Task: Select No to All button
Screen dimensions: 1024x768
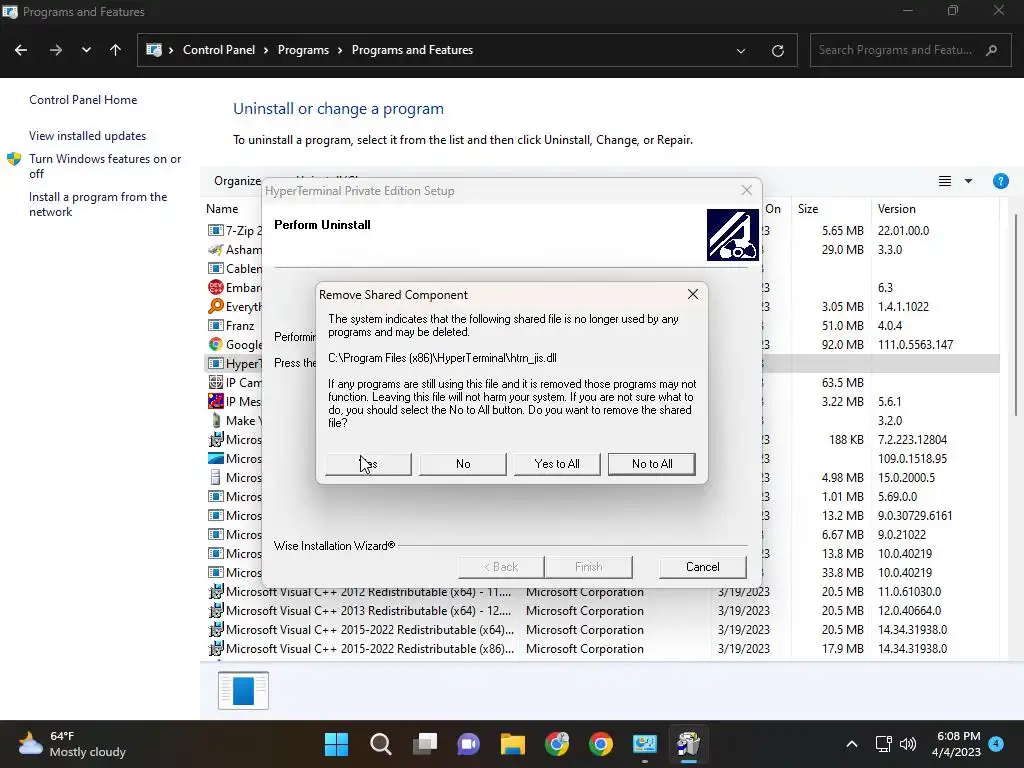Action: 651,464
